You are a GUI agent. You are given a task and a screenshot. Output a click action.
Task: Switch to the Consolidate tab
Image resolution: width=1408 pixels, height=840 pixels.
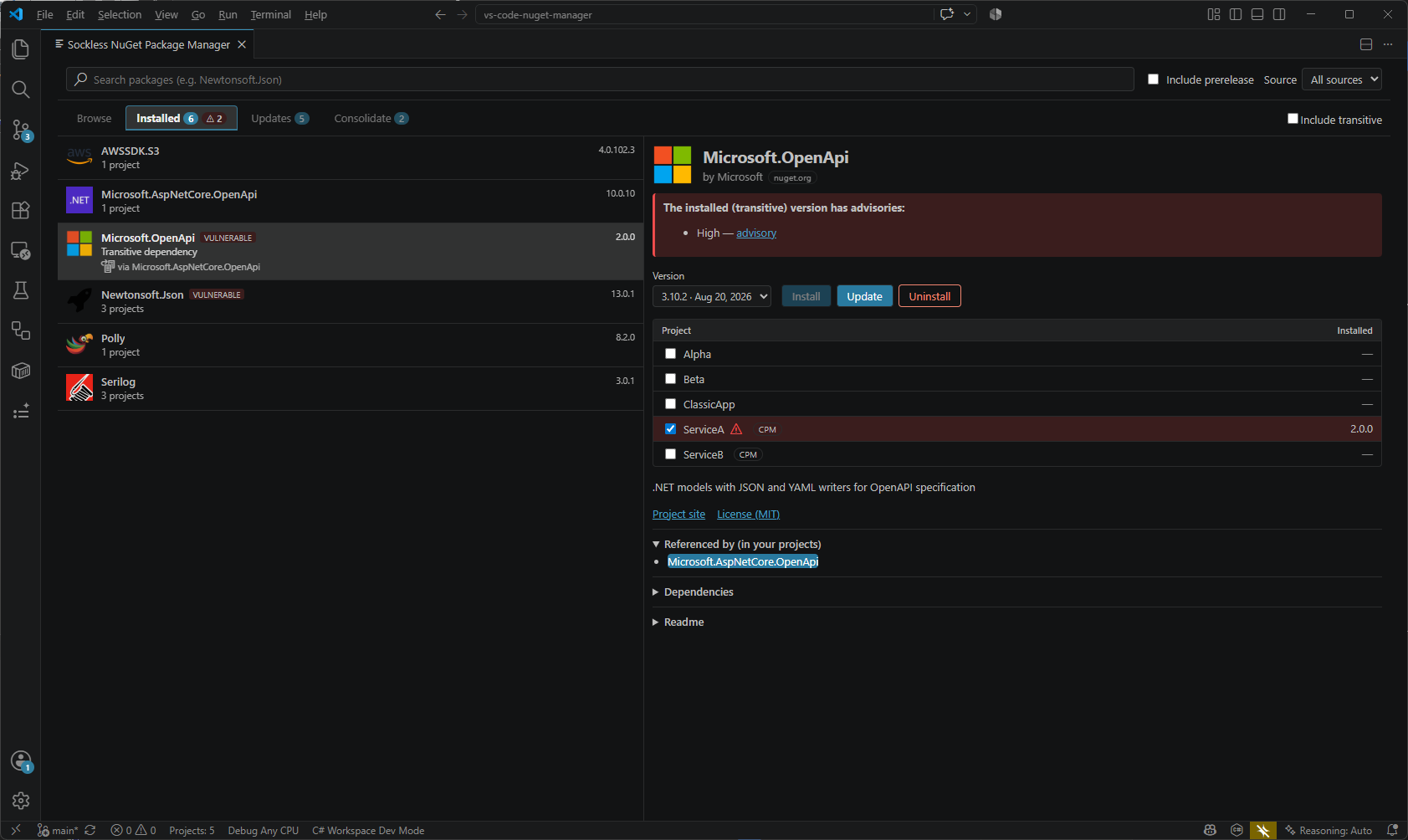pos(371,118)
